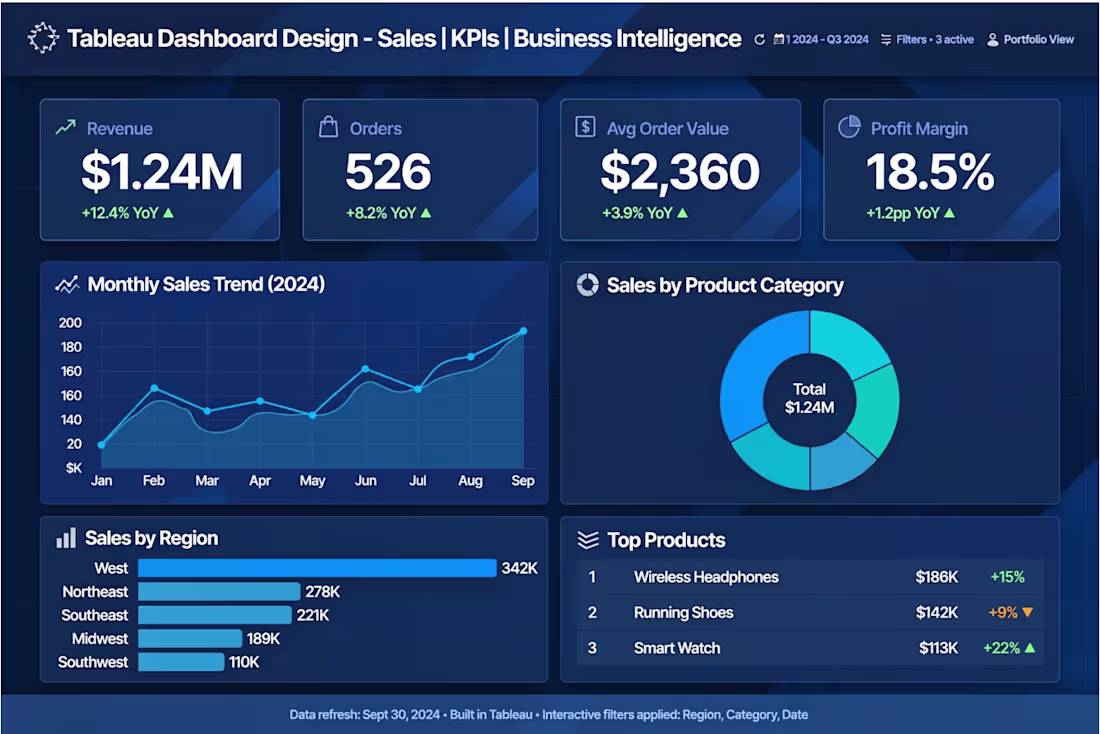1100x734 pixels.
Task: Click the Monthly Sales Trend line icon
Action: click(x=67, y=285)
